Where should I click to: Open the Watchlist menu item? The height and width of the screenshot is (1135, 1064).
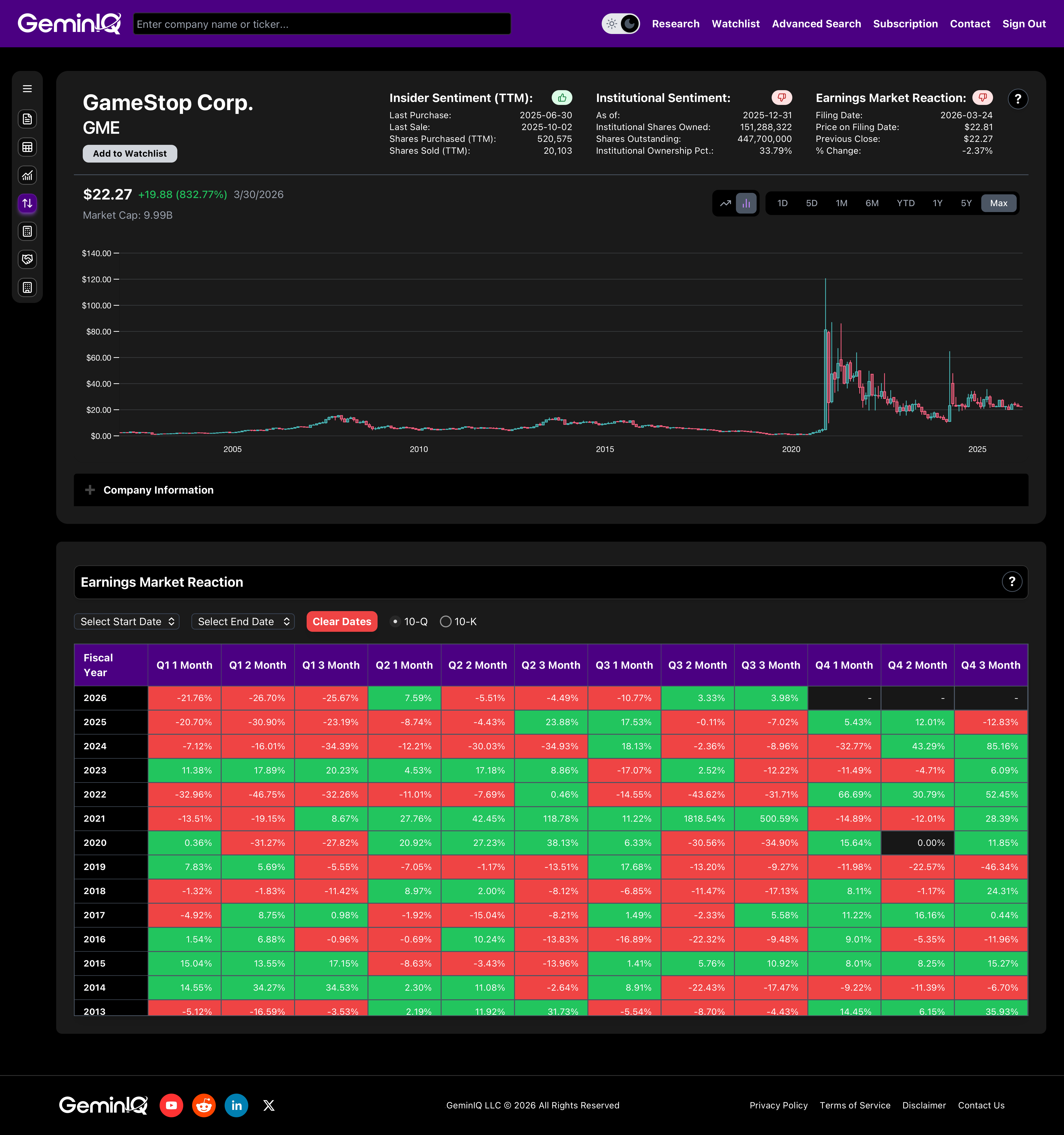coord(736,24)
